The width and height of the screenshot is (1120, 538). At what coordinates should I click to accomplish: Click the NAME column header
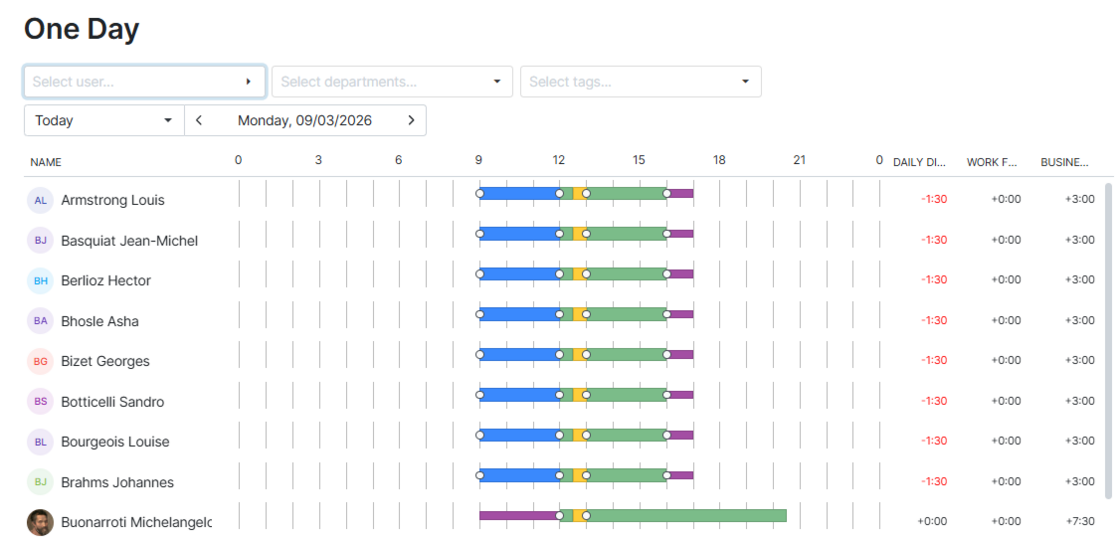(x=46, y=162)
